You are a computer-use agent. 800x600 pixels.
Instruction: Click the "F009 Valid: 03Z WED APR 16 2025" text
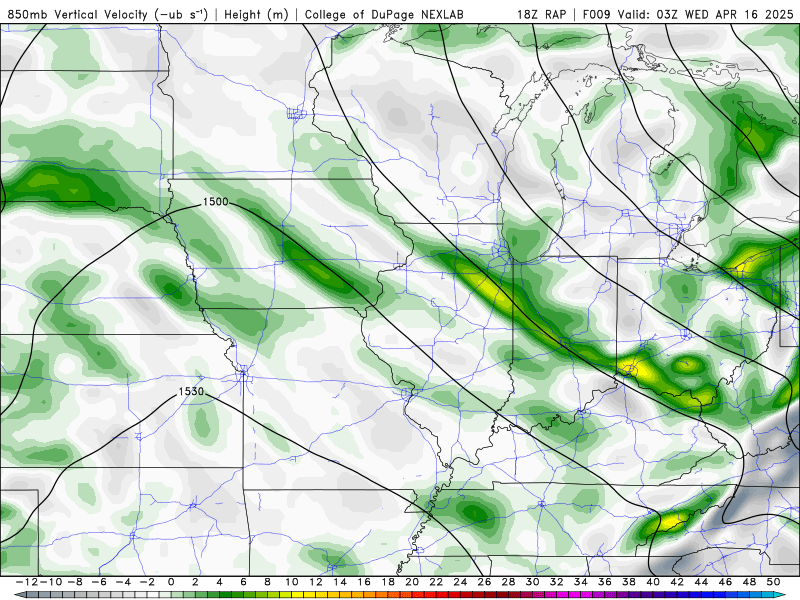[686, 14]
